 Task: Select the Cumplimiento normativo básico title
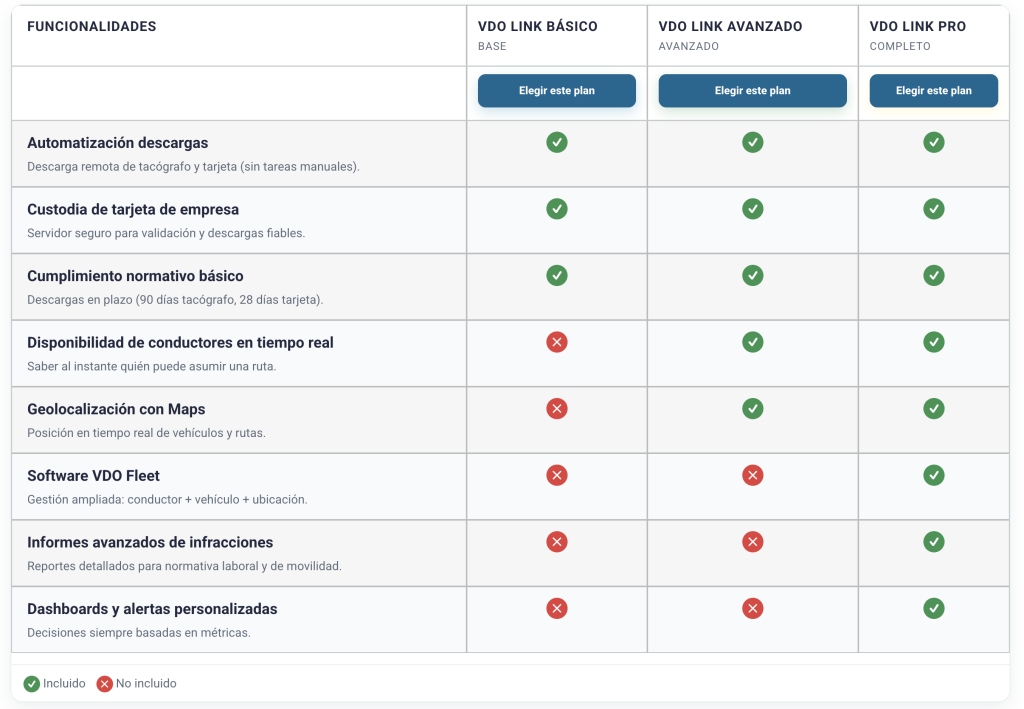(135, 276)
